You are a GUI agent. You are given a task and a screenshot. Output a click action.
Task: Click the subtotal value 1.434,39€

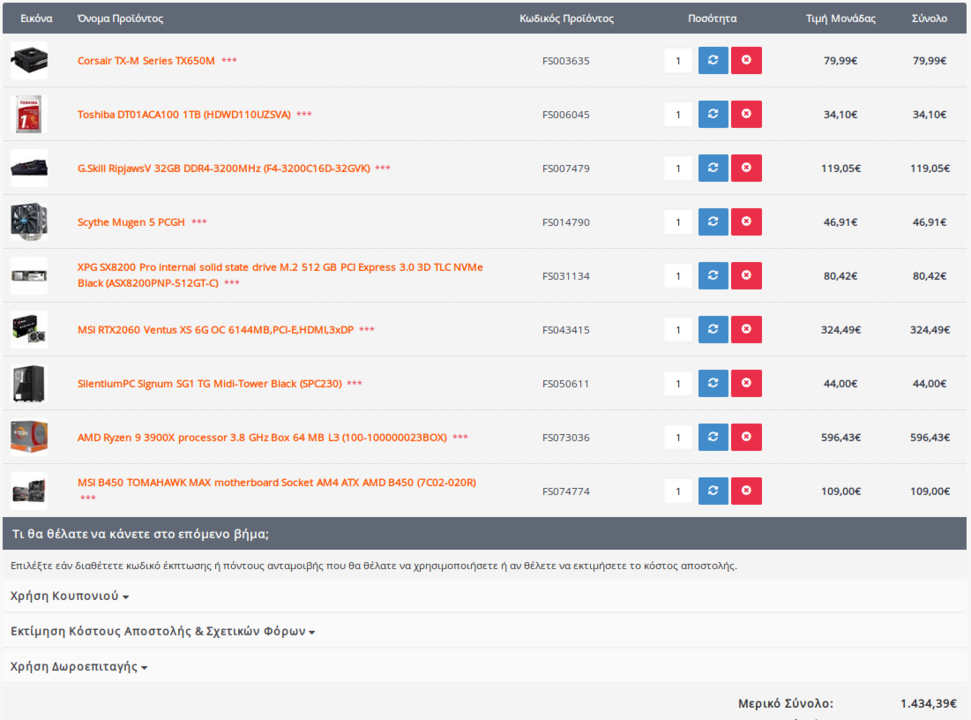(x=928, y=703)
